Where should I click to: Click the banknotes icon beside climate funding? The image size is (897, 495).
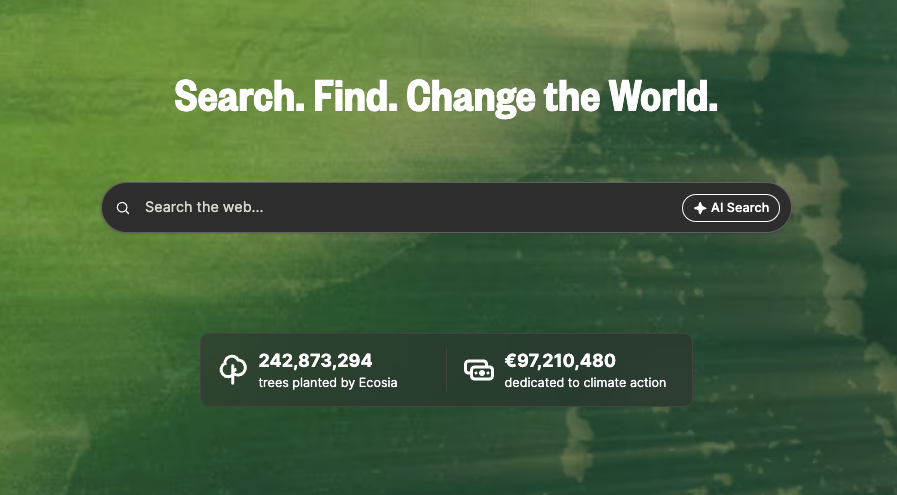click(479, 370)
